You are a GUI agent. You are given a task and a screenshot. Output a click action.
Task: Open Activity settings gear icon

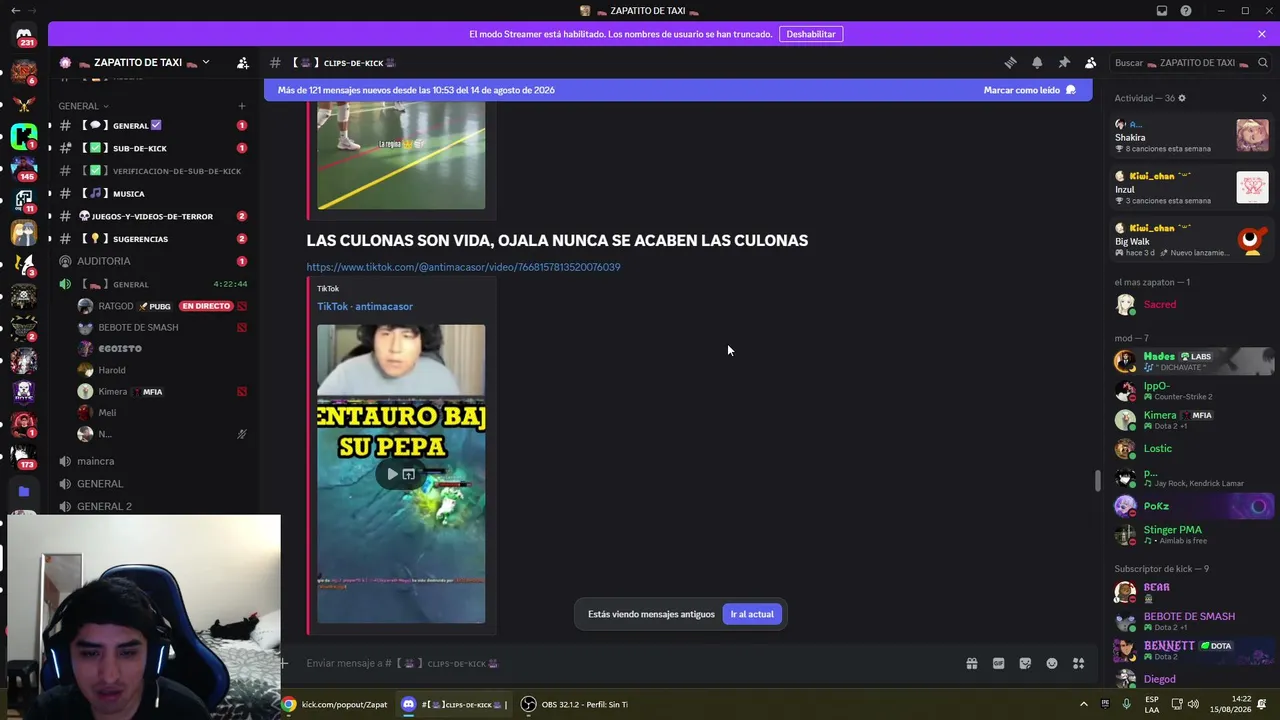[x=1182, y=98]
